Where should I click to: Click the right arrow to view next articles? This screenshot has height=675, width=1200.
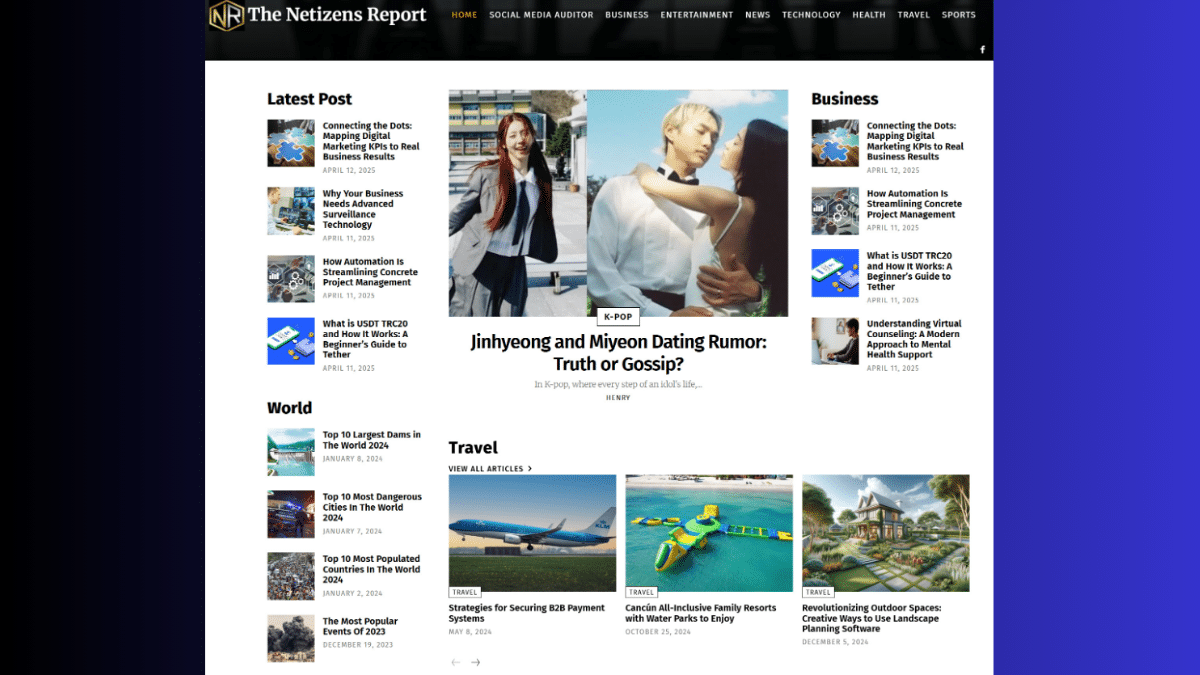(x=476, y=662)
